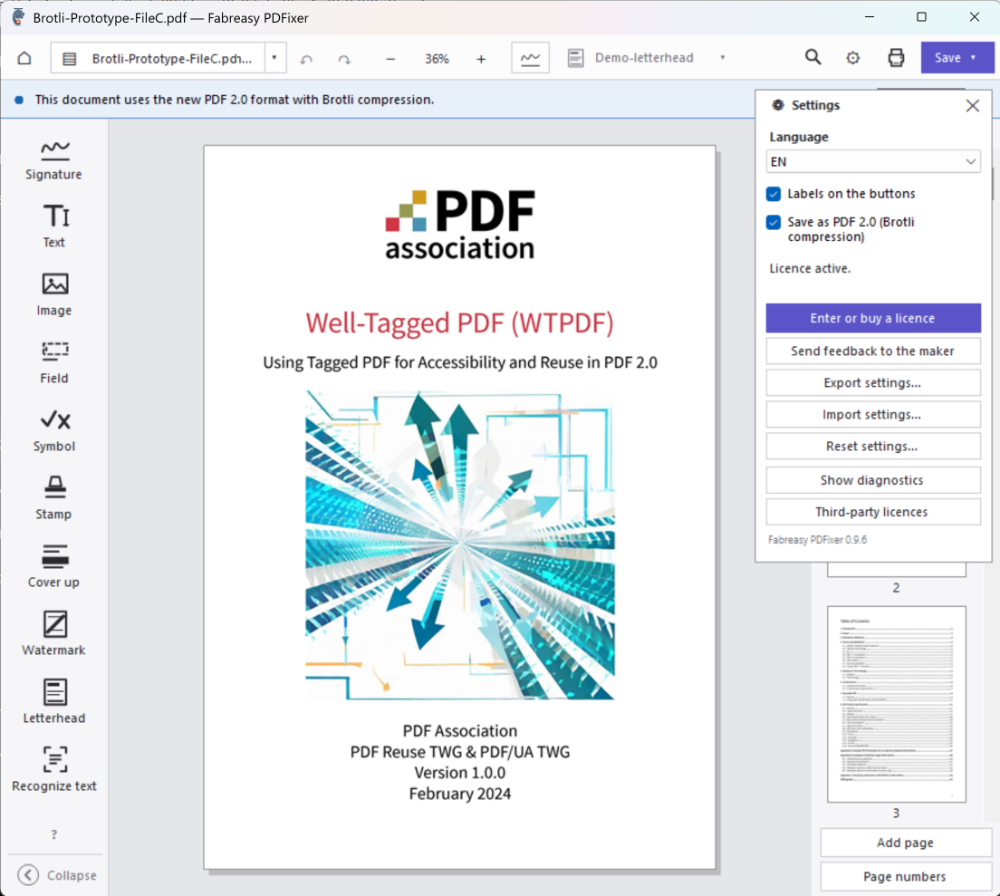Zoom out with the minus button

(390, 59)
